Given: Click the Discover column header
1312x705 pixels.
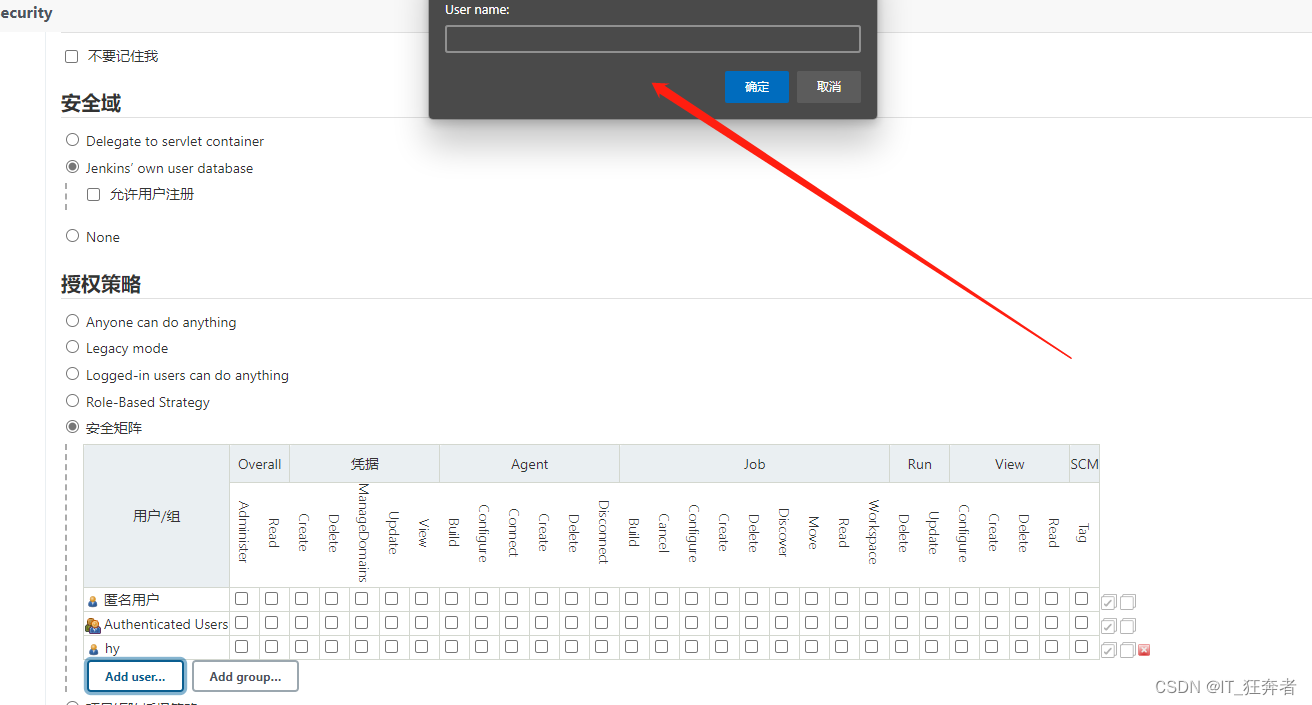Looking at the screenshot, I should point(783,533).
